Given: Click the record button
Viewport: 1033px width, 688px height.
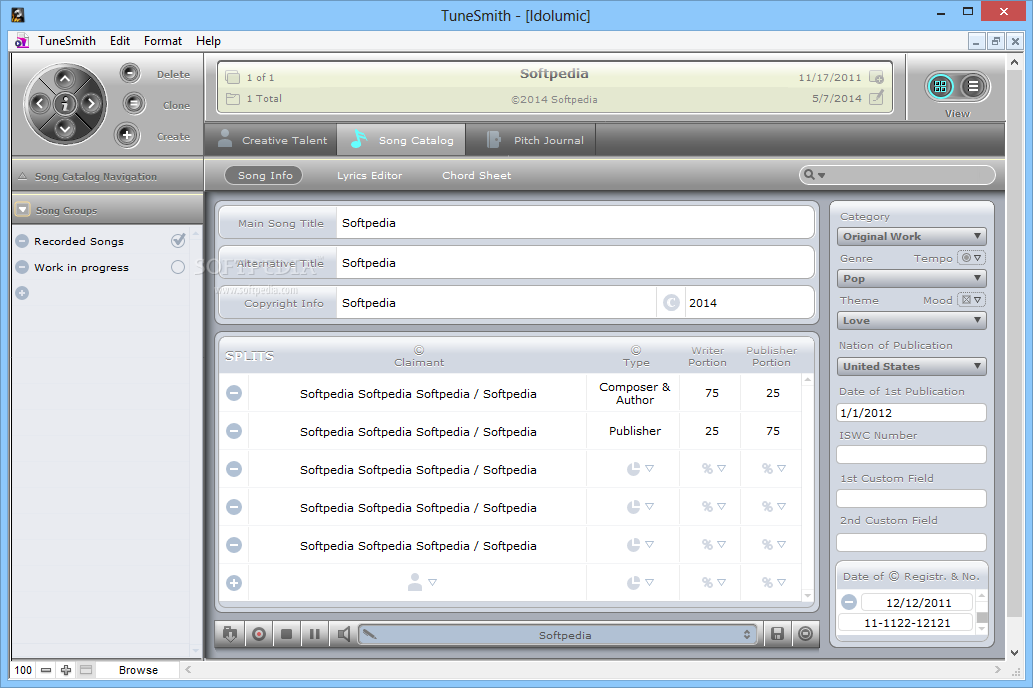Looking at the screenshot, I should click(259, 634).
